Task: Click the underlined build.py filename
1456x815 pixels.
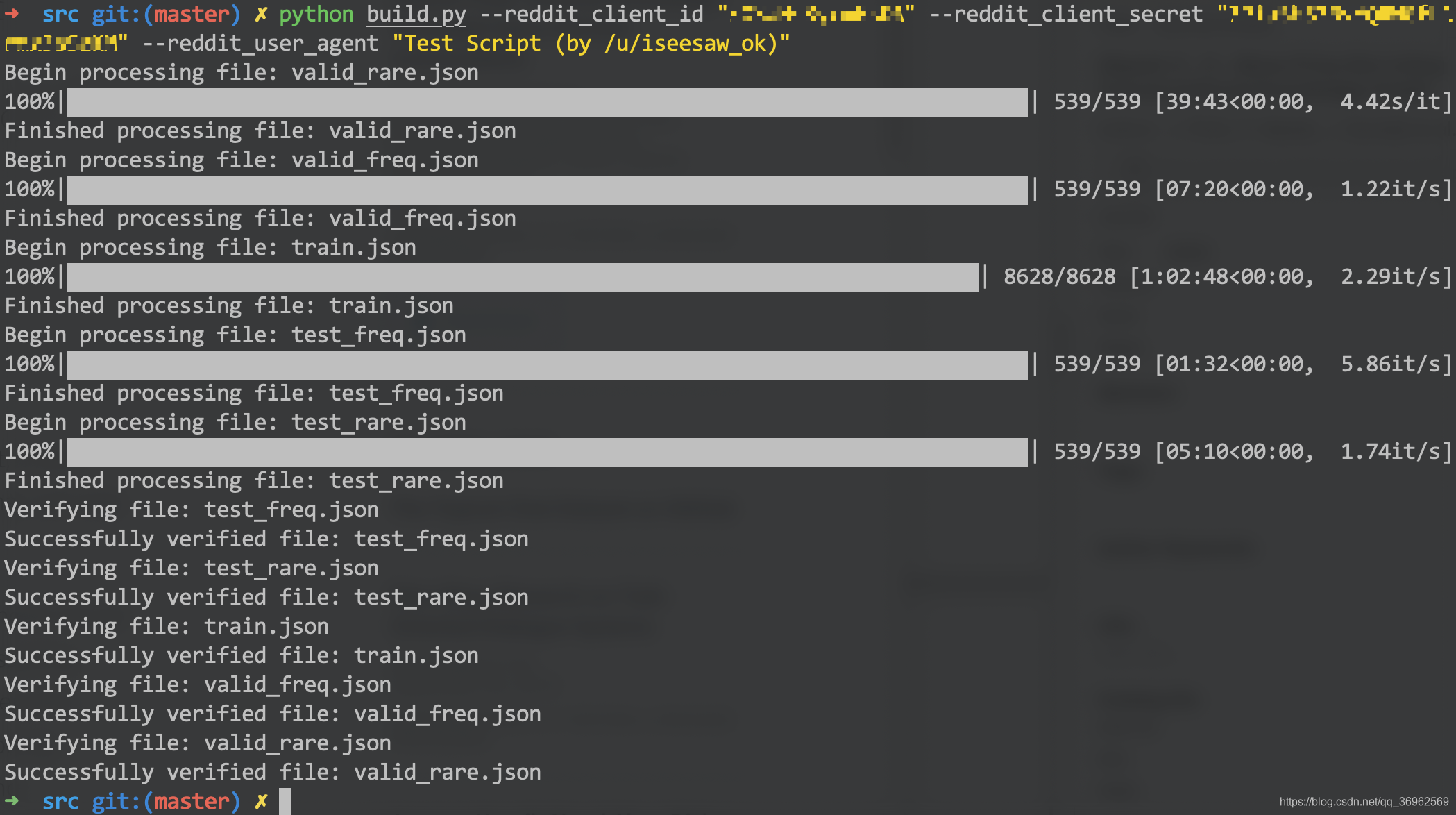Action: [416, 14]
